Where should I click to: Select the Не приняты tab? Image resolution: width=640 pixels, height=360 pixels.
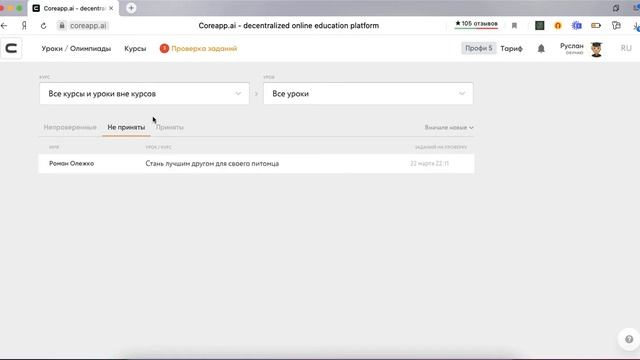pos(126,127)
